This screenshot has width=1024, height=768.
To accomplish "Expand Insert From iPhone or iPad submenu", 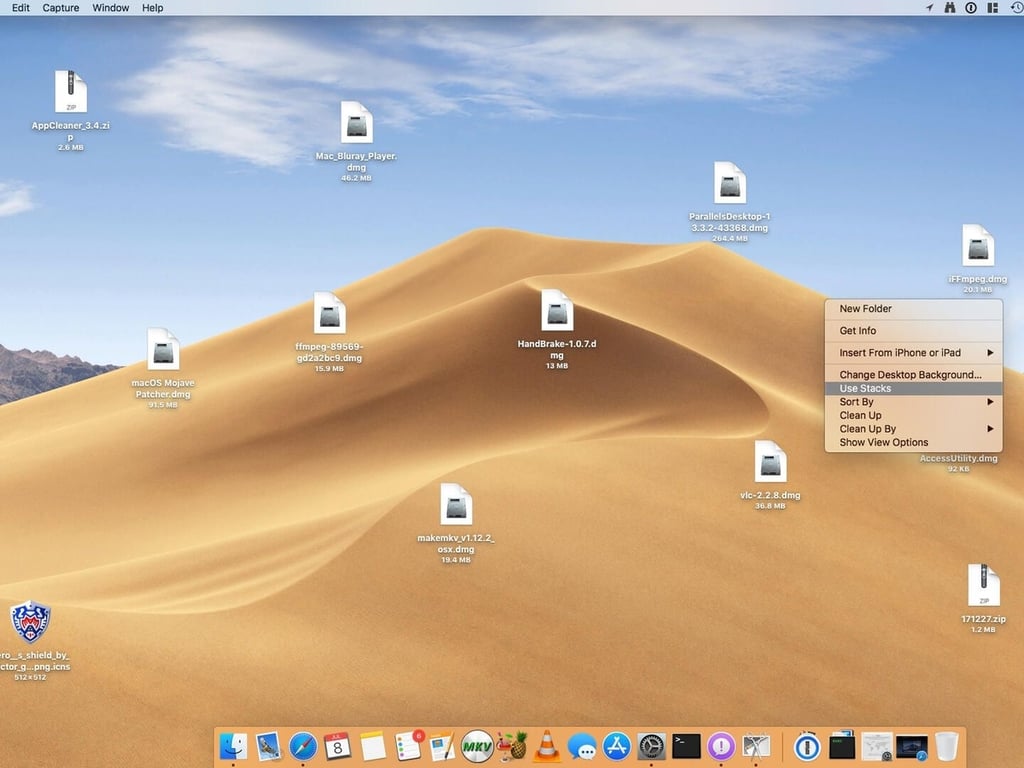I will (913, 353).
